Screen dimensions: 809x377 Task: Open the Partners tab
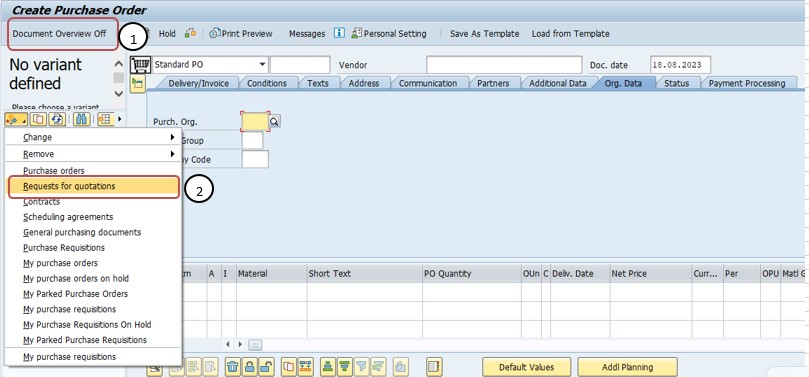point(493,83)
